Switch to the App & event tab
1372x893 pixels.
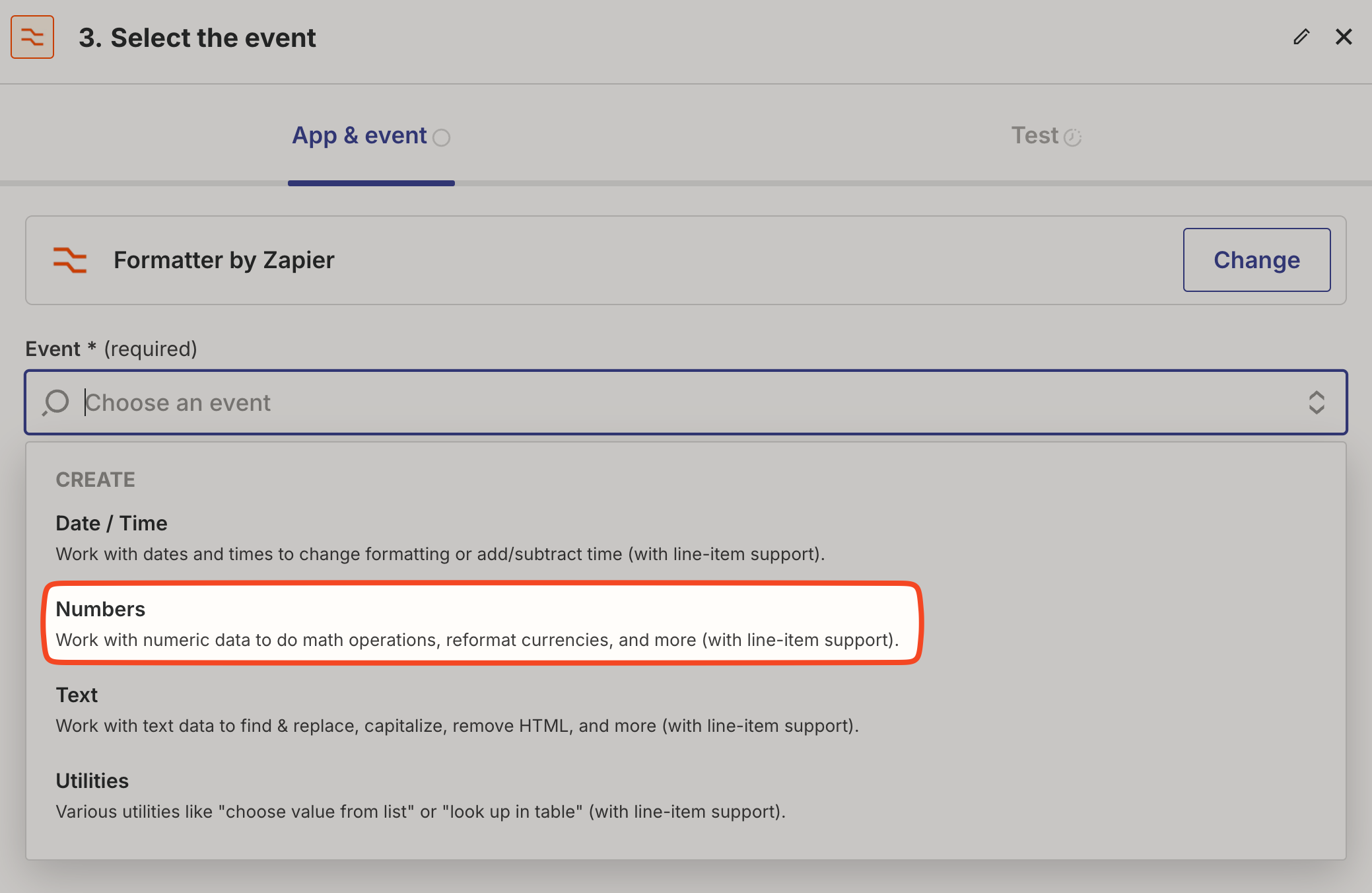click(360, 135)
